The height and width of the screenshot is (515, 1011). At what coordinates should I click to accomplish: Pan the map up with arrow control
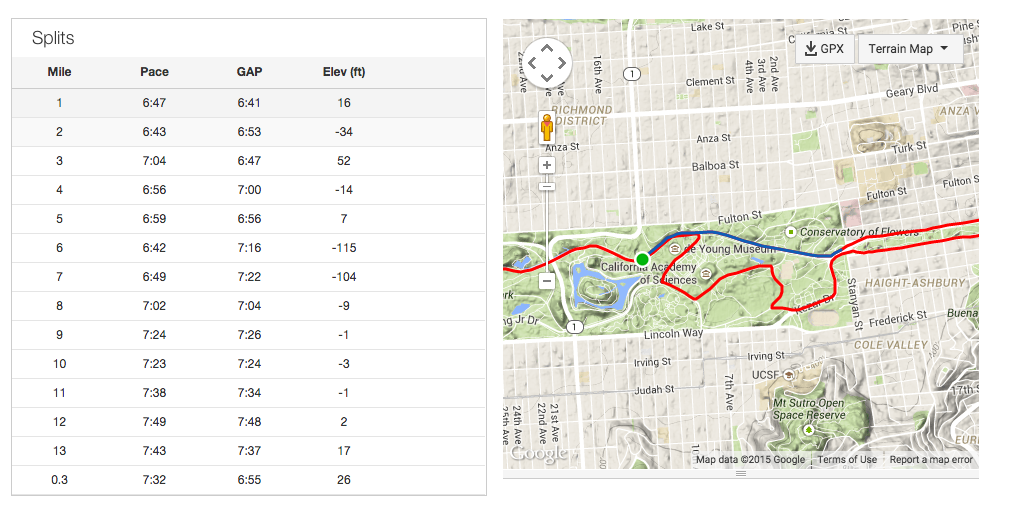coord(546,48)
